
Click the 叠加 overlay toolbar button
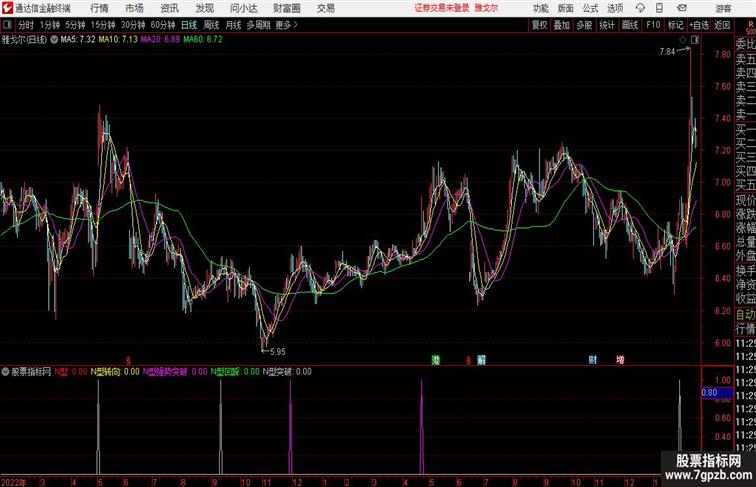(x=562, y=25)
